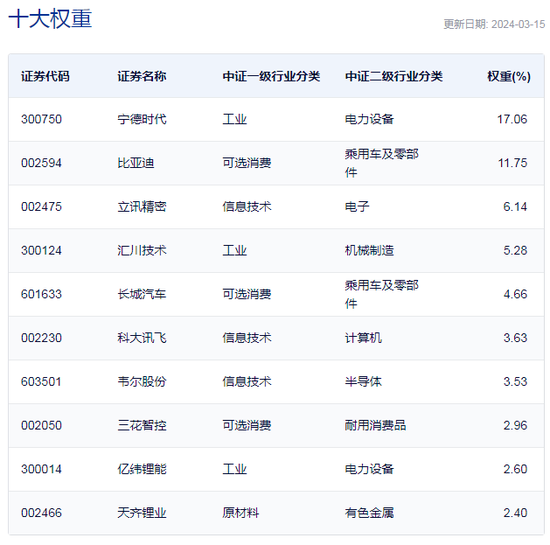The width and height of the screenshot is (550, 545).
Task: Click the weight value 6.14
Action: tap(515, 207)
